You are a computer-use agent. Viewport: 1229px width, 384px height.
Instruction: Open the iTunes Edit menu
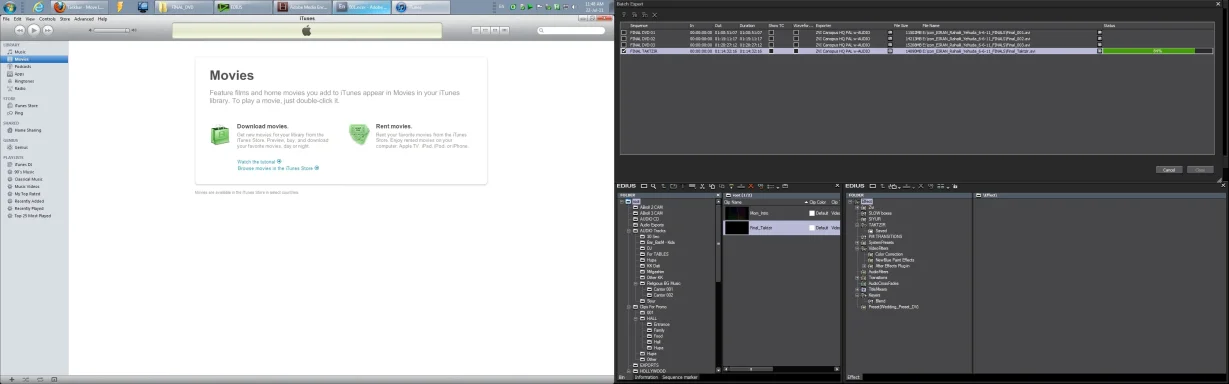pos(17,19)
